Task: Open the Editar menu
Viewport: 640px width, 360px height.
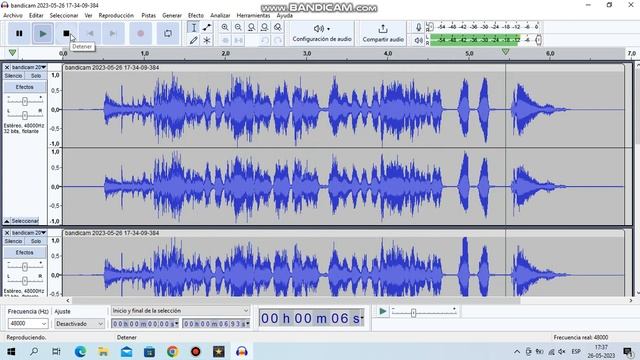Action: 36,15
